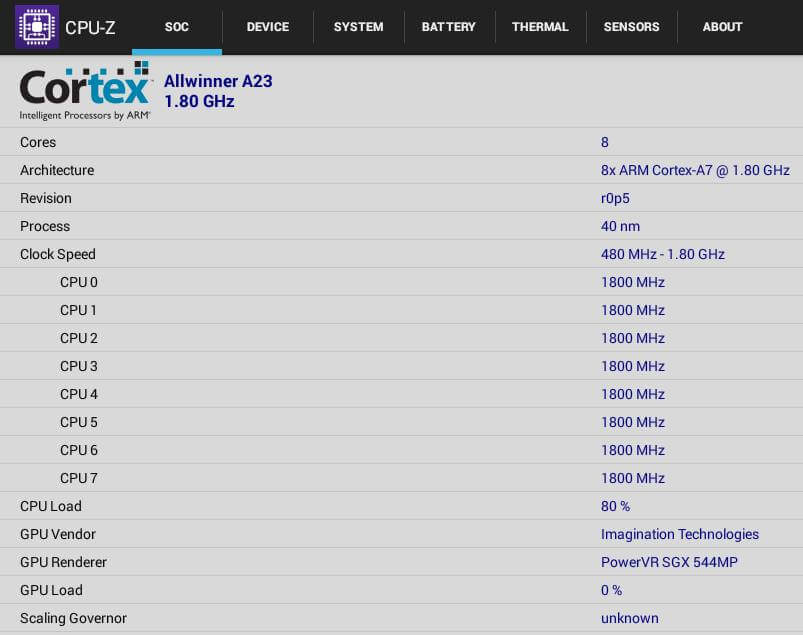The width and height of the screenshot is (803, 635).
Task: Click the CPU Load percentage row
Action: pyautogui.click(x=401, y=506)
